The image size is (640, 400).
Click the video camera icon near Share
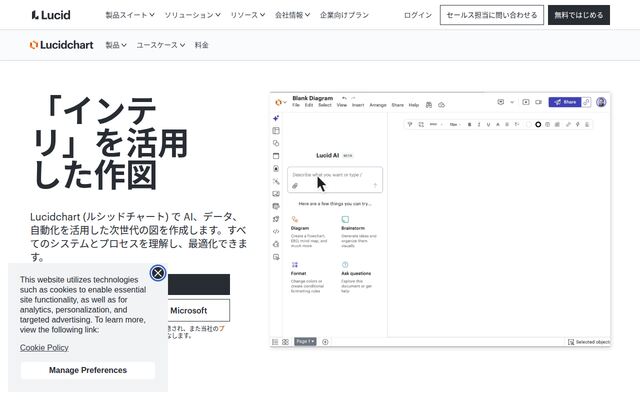click(538, 102)
